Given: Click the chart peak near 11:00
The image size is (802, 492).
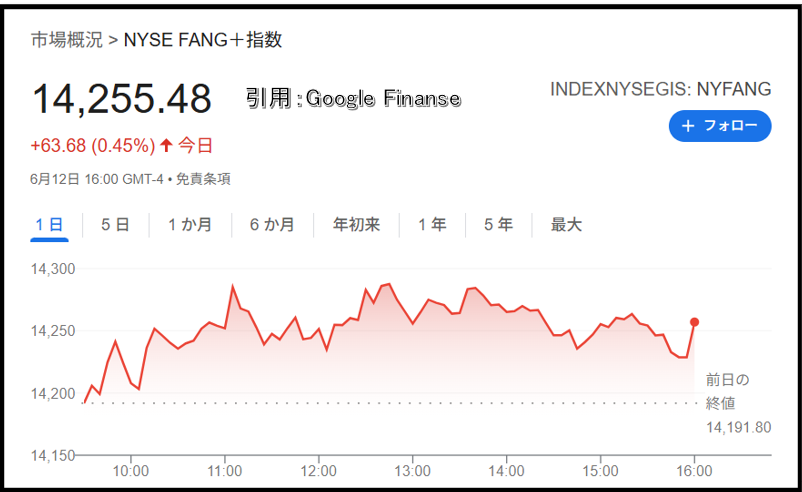Looking at the screenshot, I should [x=233, y=287].
